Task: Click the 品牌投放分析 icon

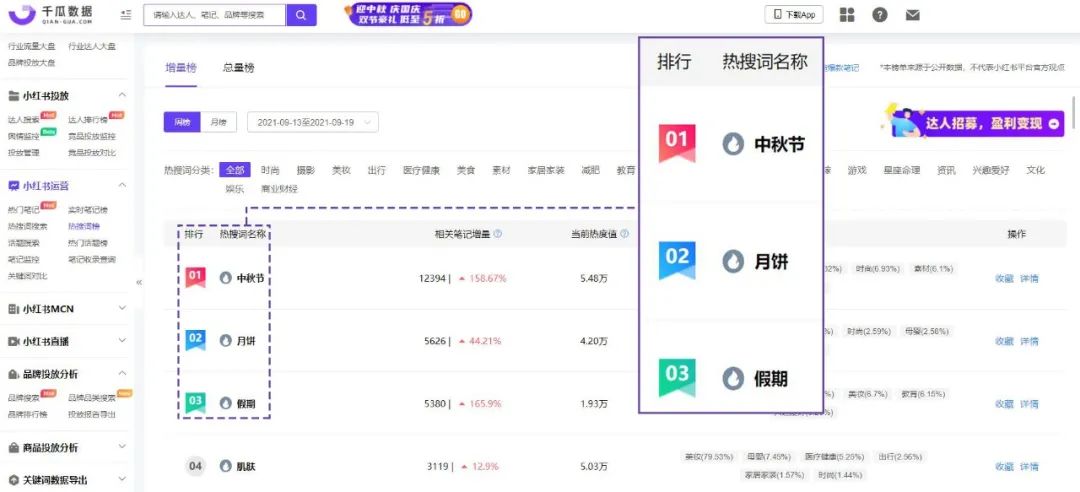Action: (x=13, y=374)
